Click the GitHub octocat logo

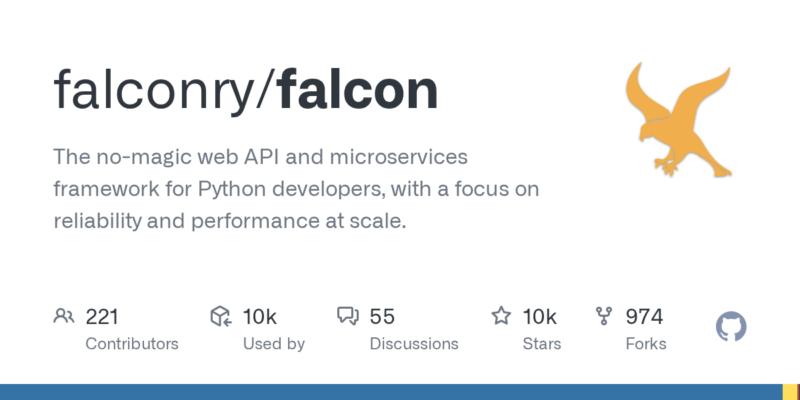[732, 327]
